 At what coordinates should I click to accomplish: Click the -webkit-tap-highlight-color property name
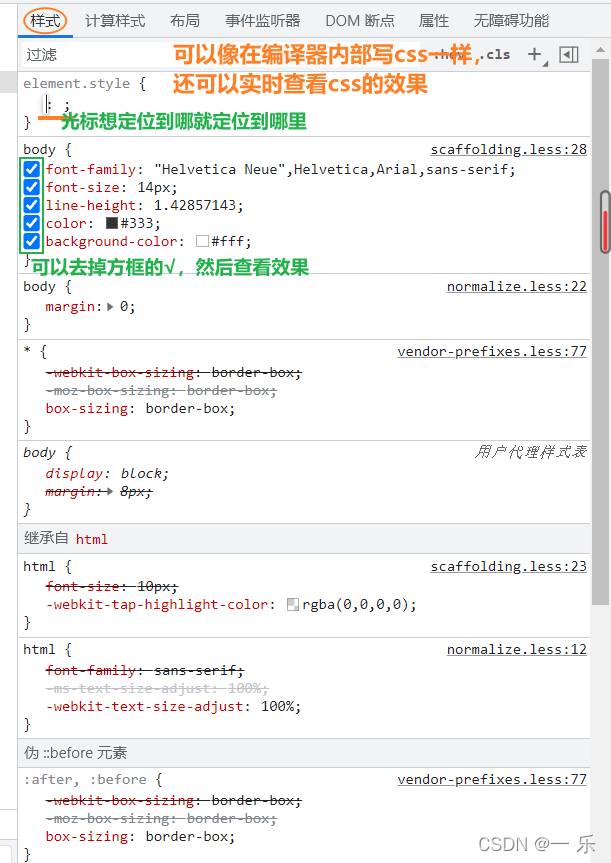pos(156,605)
